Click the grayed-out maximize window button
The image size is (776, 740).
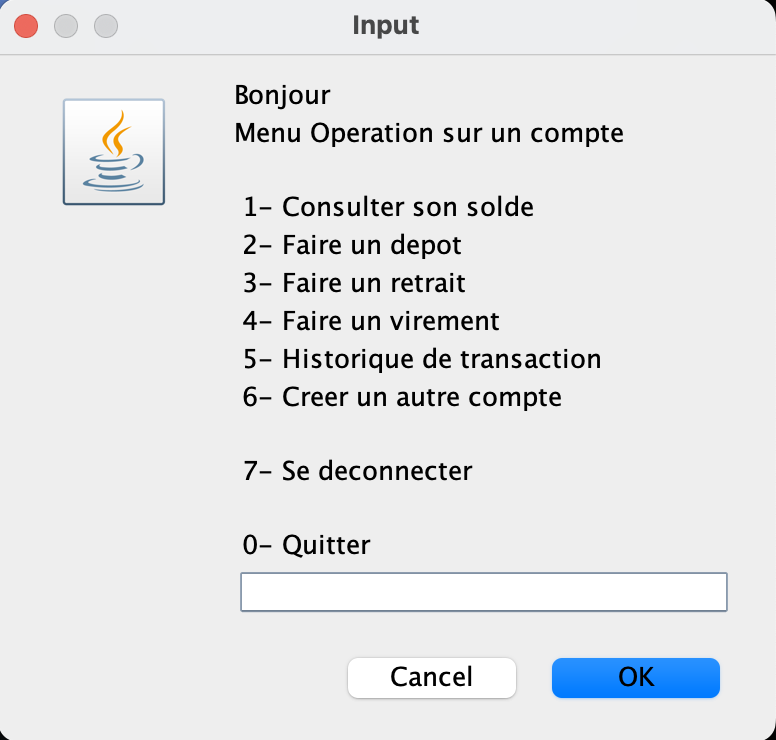pyautogui.click(x=105, y=25)
